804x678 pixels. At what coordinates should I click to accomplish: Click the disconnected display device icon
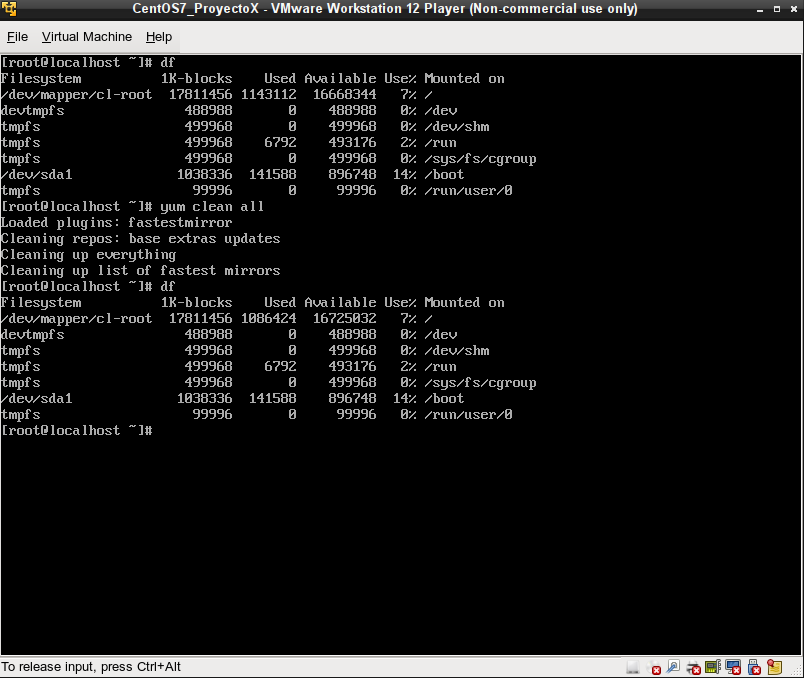pyautogui.click(x=733, y=667)
